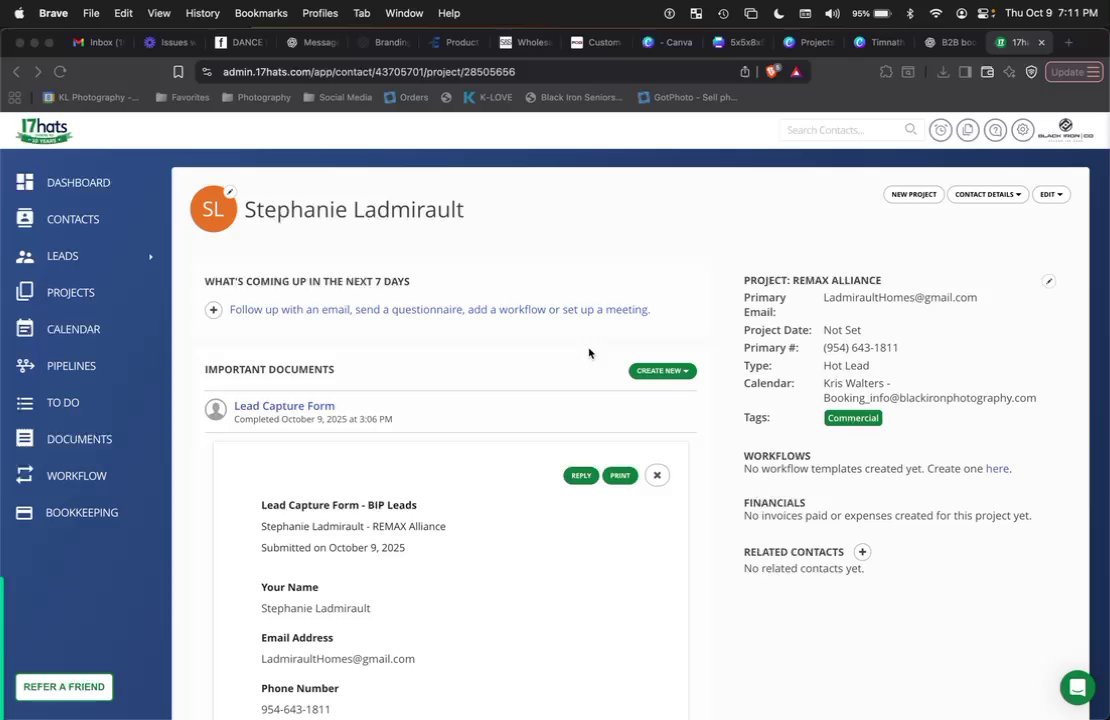Open a new browser tab plus
This screenshot has height=720, width=1110.
coord(1068,42)
